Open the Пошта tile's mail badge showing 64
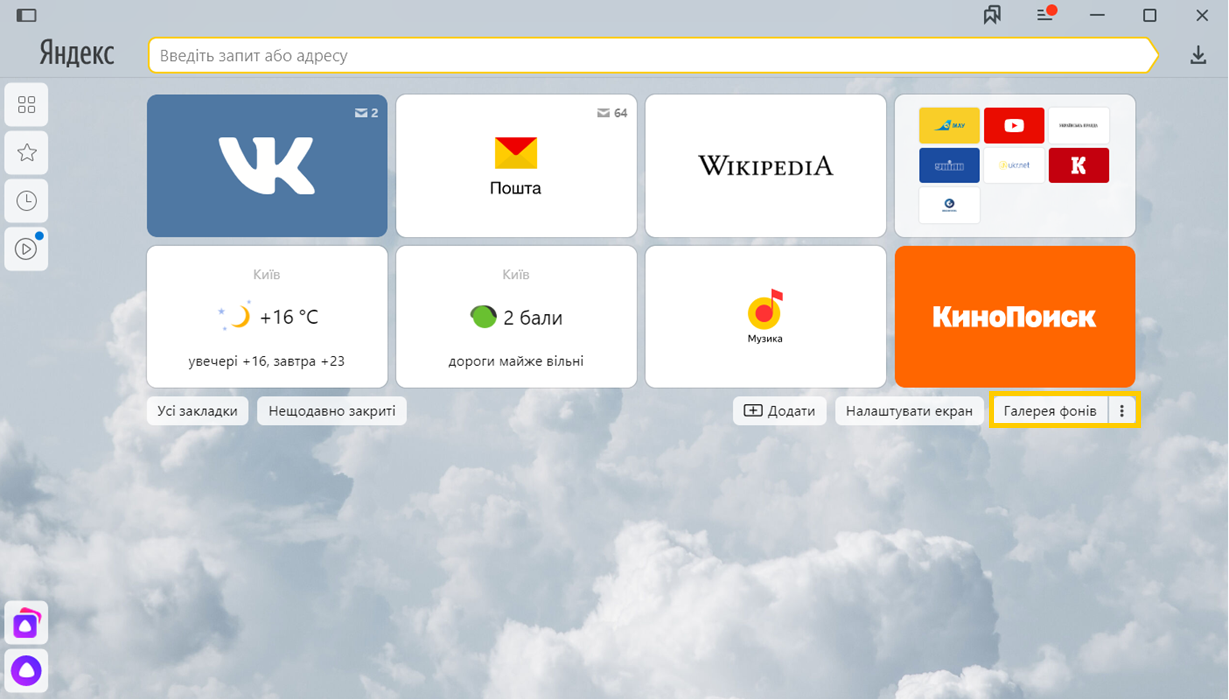This screenshot has height=700, width=1229. (612, 113)
